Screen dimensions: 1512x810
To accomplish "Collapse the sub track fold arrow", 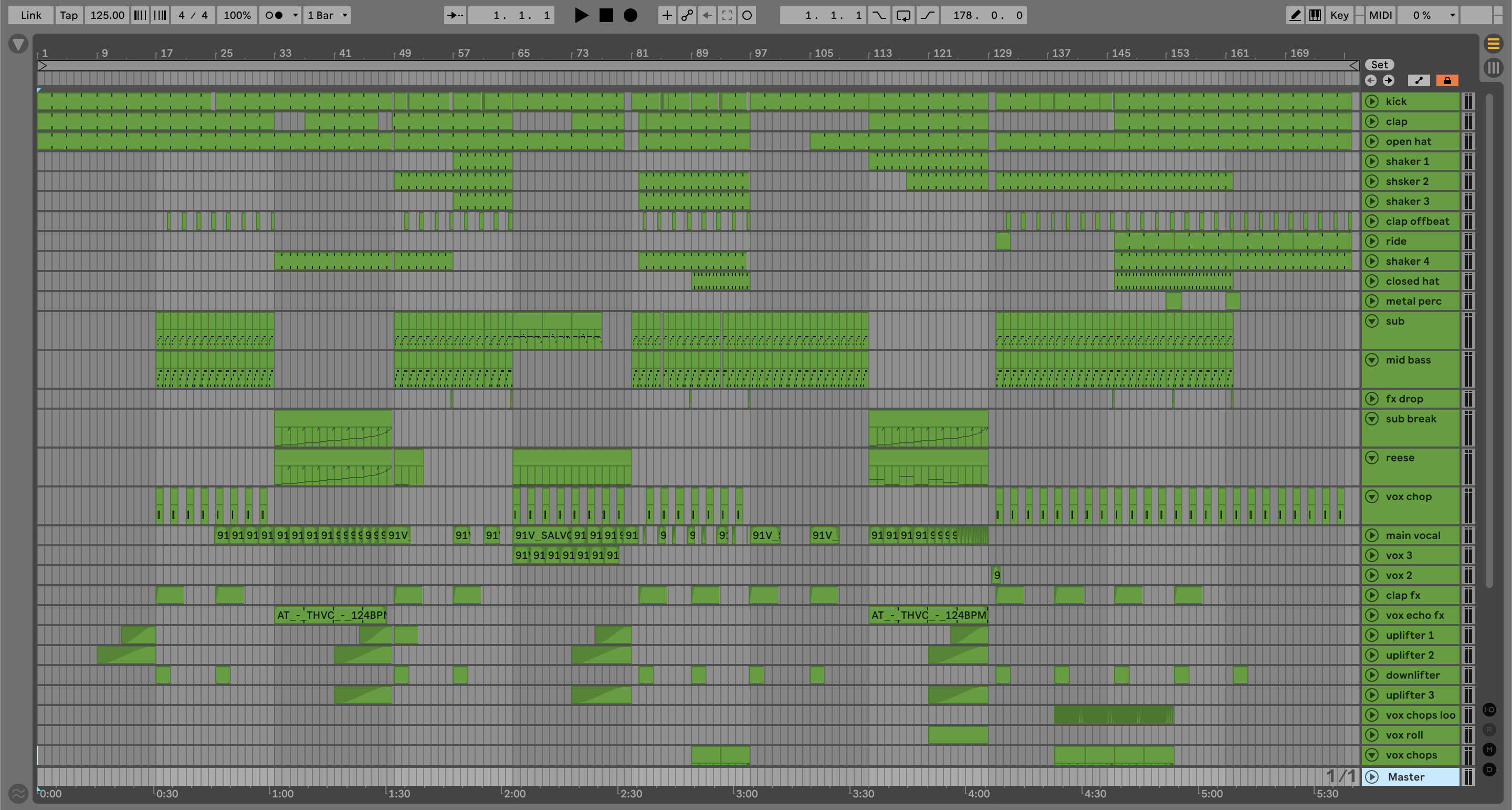I will (x=1372, y=321).
